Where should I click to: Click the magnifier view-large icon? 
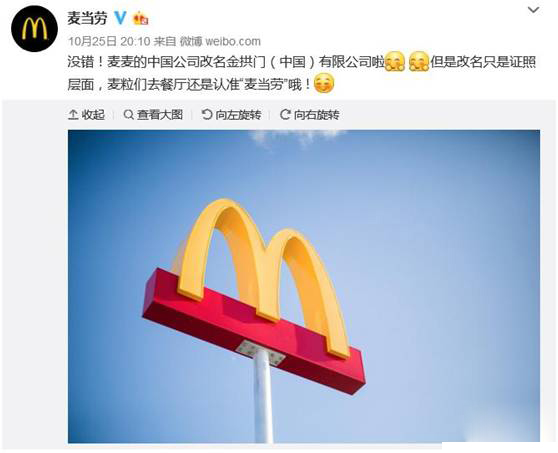tap(128, 115)
